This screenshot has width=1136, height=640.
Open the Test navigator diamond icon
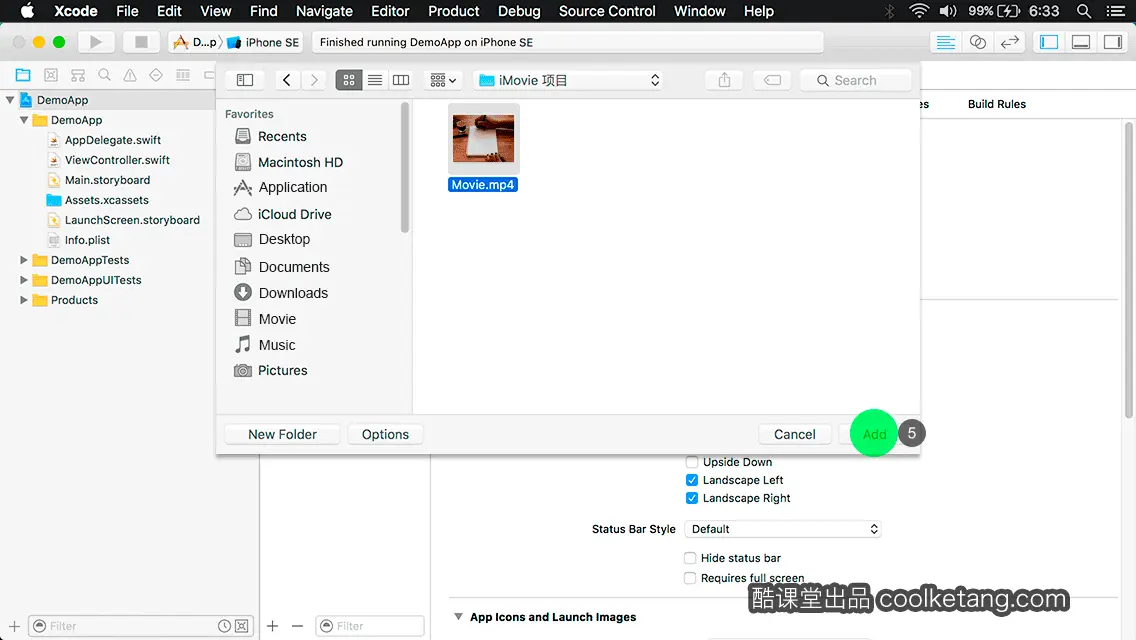click(x=156, y=75)
